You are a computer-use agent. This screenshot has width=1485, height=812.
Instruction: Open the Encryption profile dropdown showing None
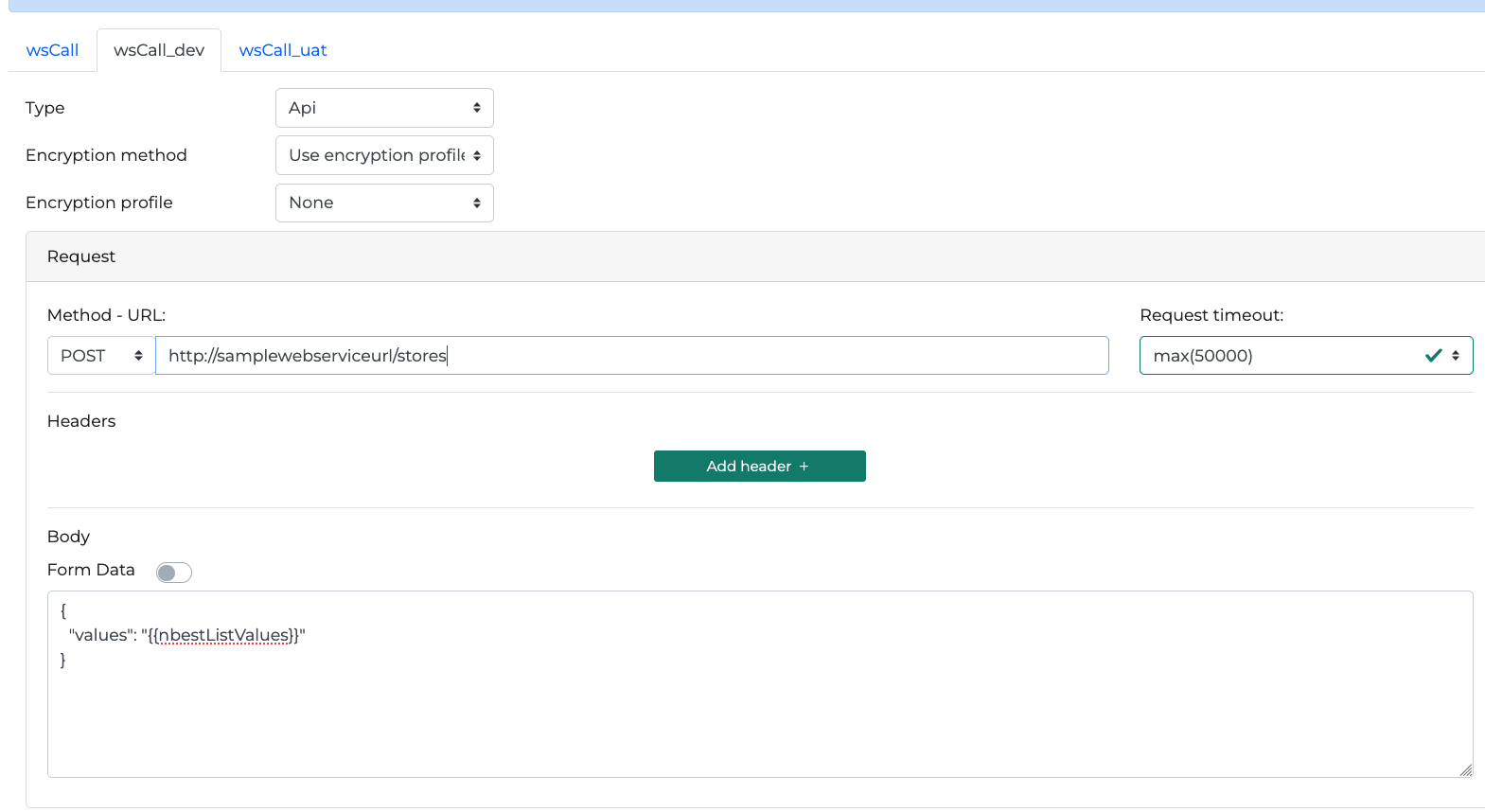click(x=384, y=203)
